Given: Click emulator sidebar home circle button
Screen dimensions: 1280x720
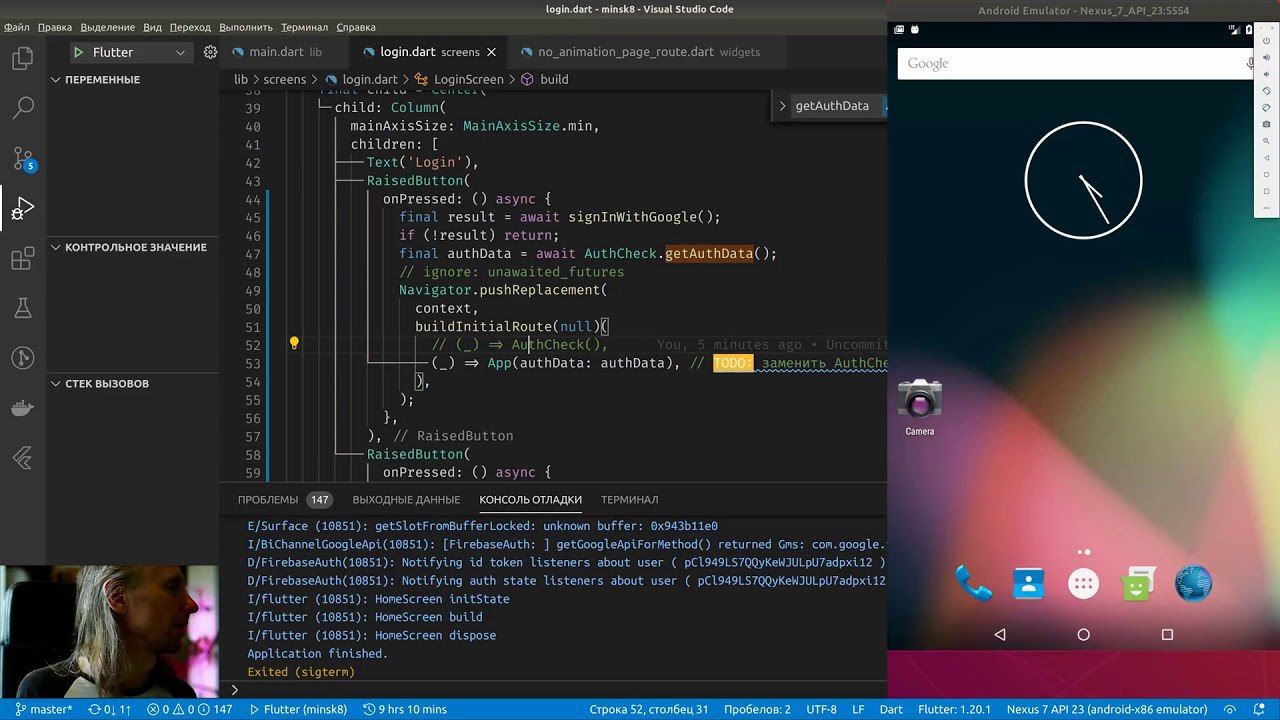Looking at the screenshot, I should (1266, 174).
